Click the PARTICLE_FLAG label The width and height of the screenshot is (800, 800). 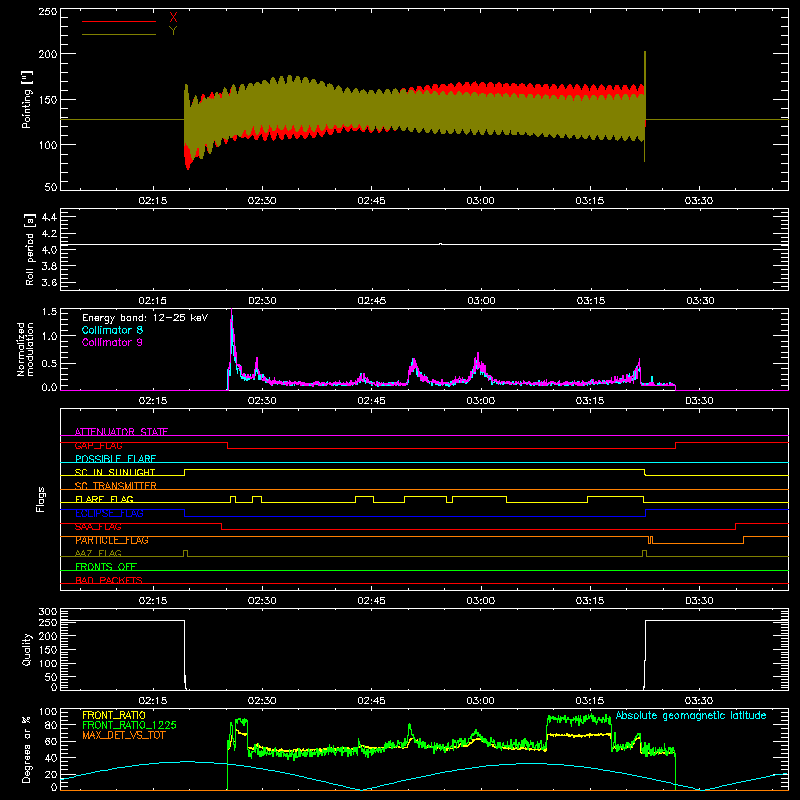click(112, 540)
